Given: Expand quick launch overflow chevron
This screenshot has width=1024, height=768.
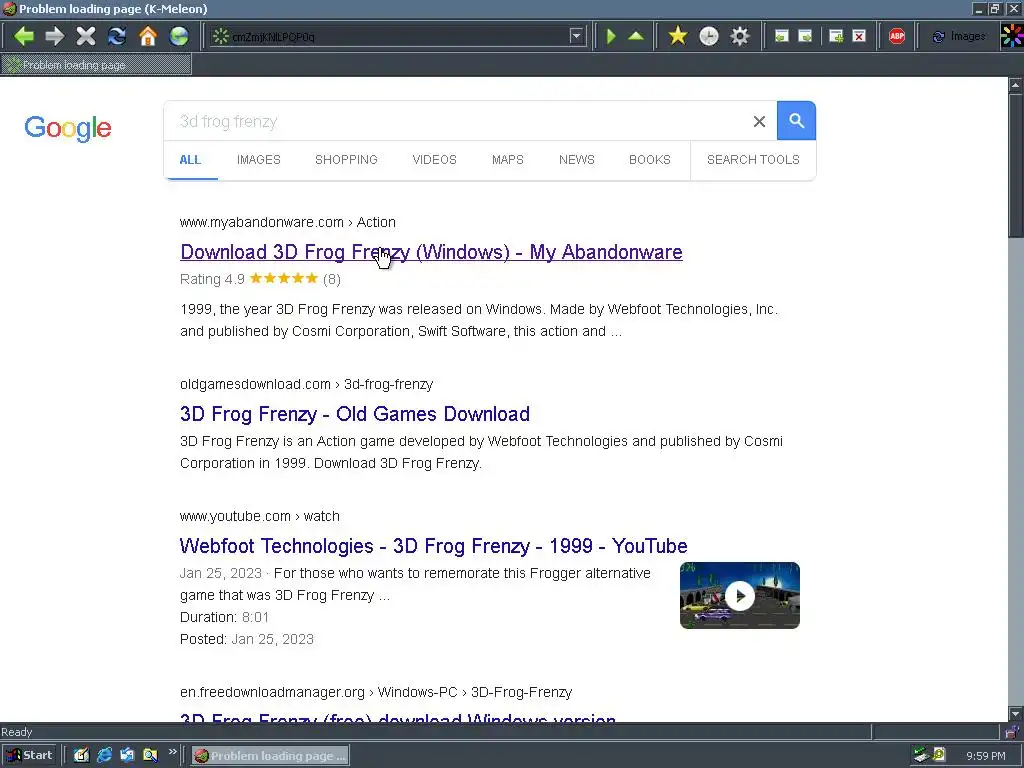Looking at the screenshot, I should (172, 752).
